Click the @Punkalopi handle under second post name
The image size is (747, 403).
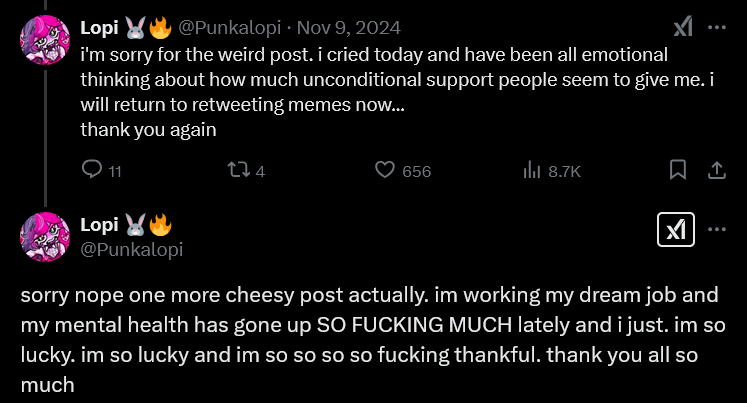pyautogui.click(x=131, y=250)
